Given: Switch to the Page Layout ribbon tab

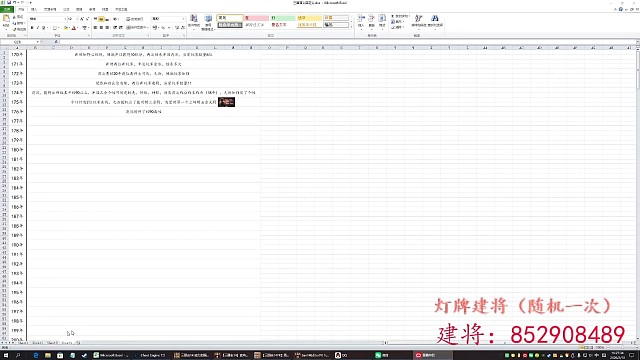Looking at the screenshot, I should tap(50, 9).
